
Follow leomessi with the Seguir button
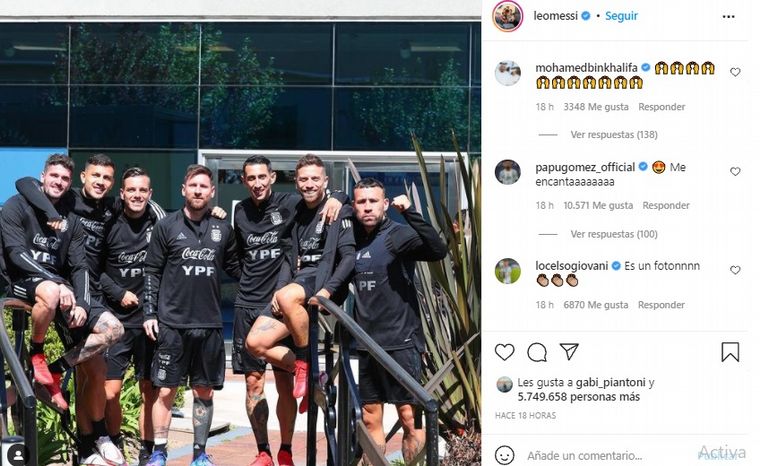[621, 16]
